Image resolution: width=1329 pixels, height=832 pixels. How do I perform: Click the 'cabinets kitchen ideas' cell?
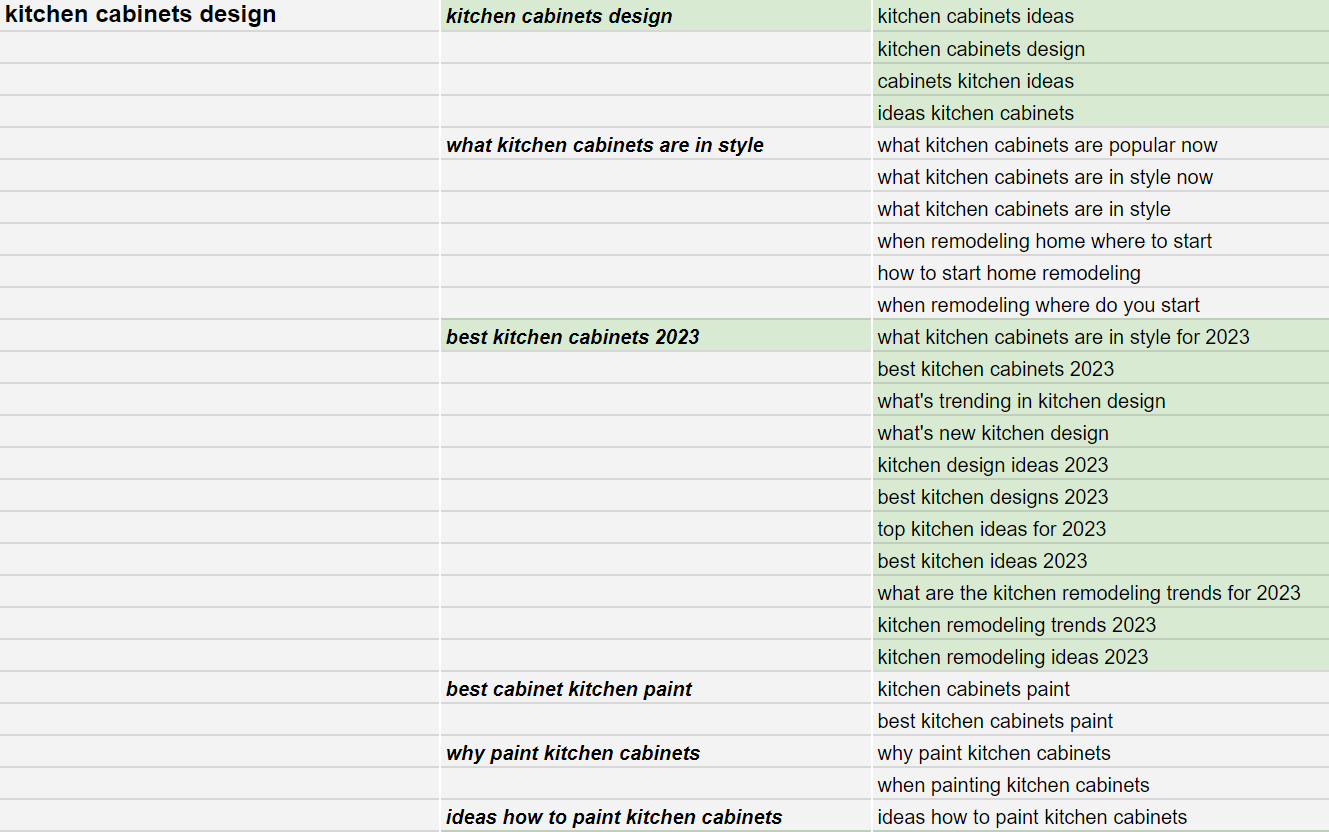click(1100, 80)
